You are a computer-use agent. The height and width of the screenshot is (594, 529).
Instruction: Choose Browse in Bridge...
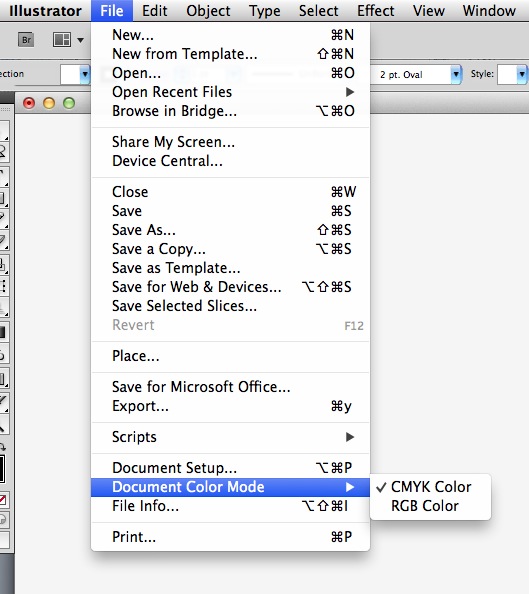230,111
